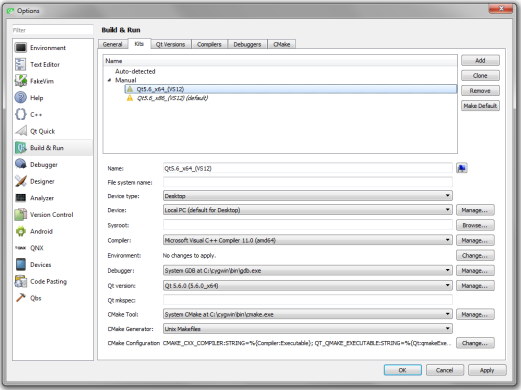521x390 pixels.
Task: Open the Device type dropdown
Action: coord(307,196)
